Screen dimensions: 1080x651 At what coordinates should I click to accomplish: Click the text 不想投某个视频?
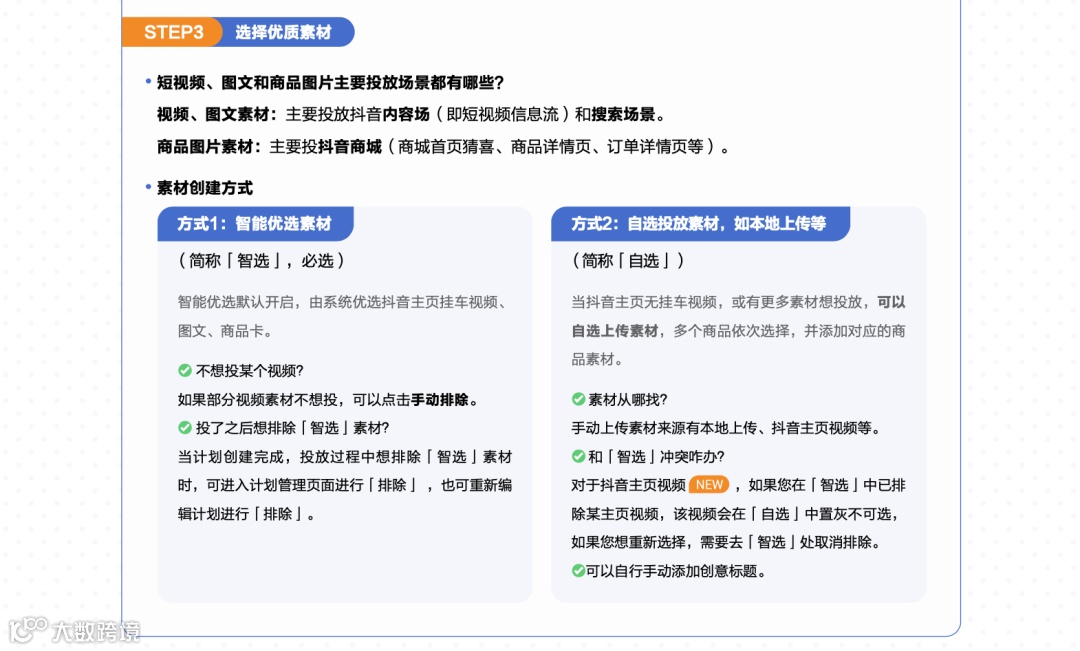[x=250, y=371]
